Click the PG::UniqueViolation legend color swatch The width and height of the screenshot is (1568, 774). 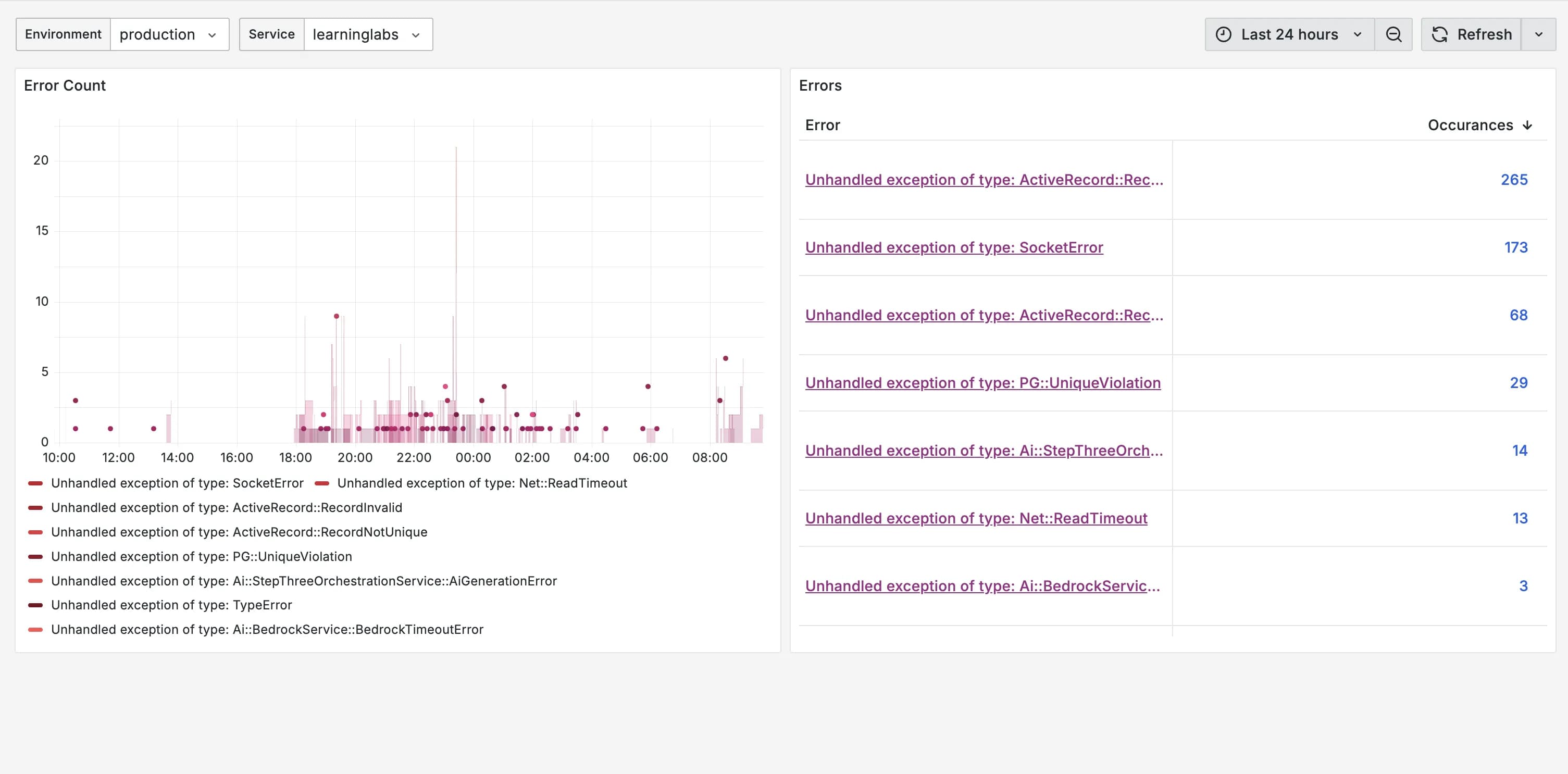pyautogui.click(x=35, y=557)
